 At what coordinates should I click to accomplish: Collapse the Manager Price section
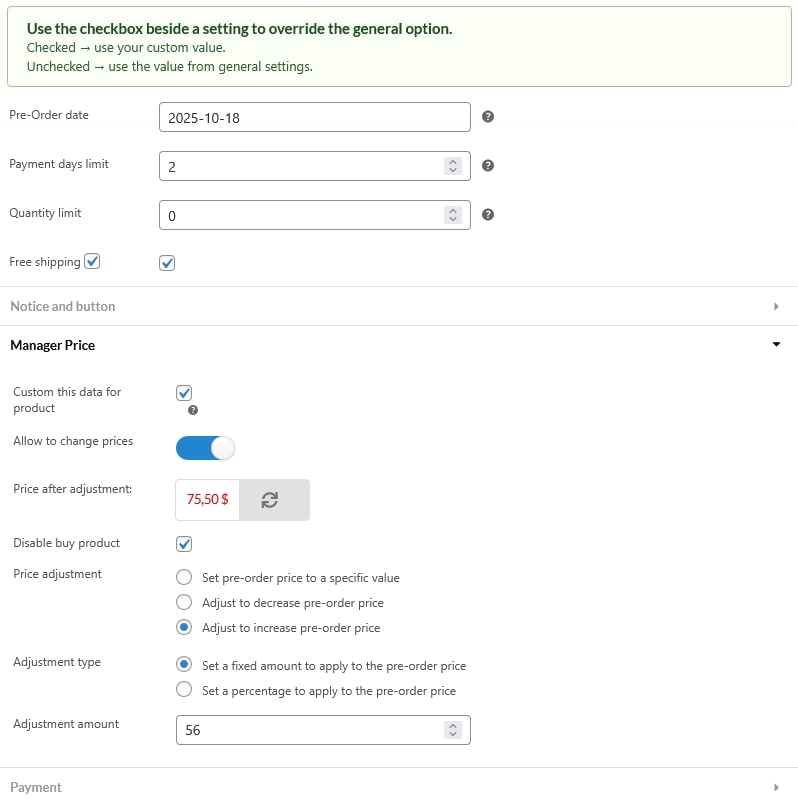click(776, 345)
